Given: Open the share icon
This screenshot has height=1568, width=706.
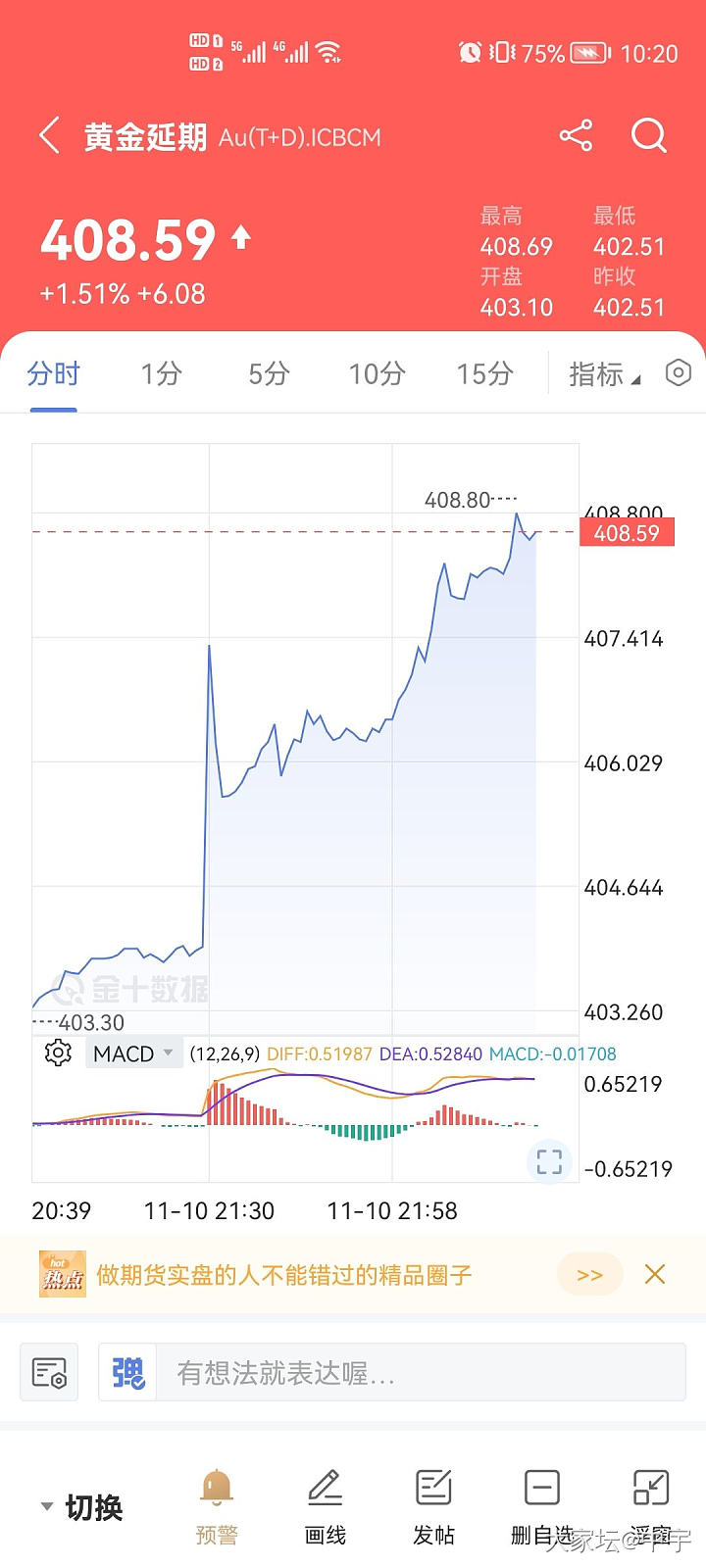Looking at the screenshot, I should [576, 135].
